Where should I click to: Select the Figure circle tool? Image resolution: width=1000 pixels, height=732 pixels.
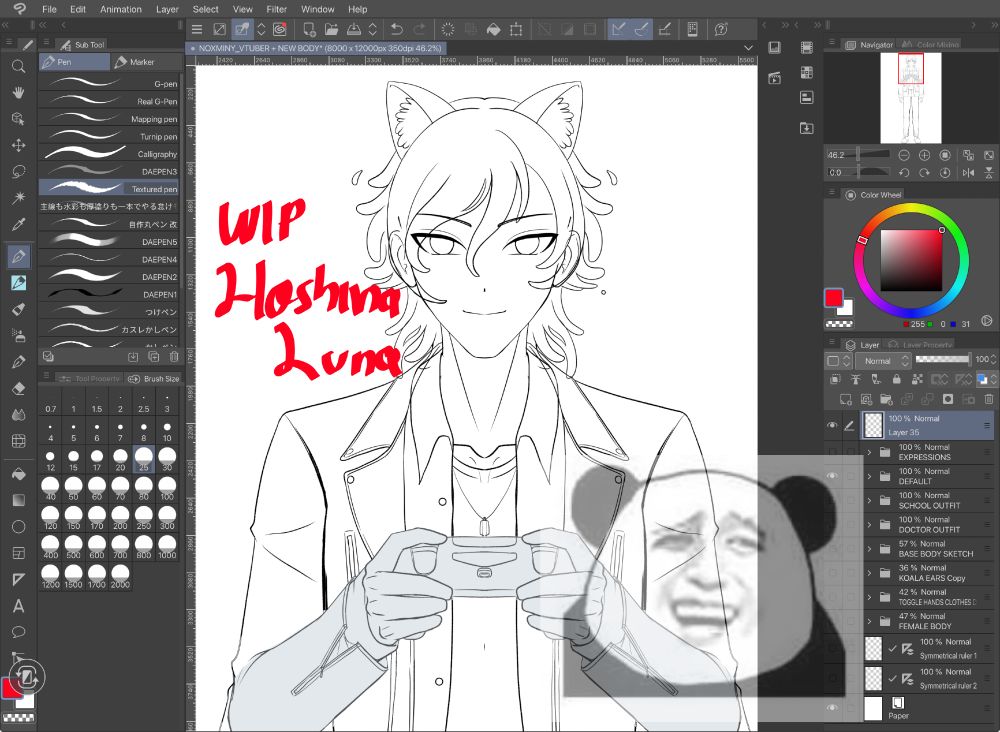pyautogui.click(x=18, y=527)
